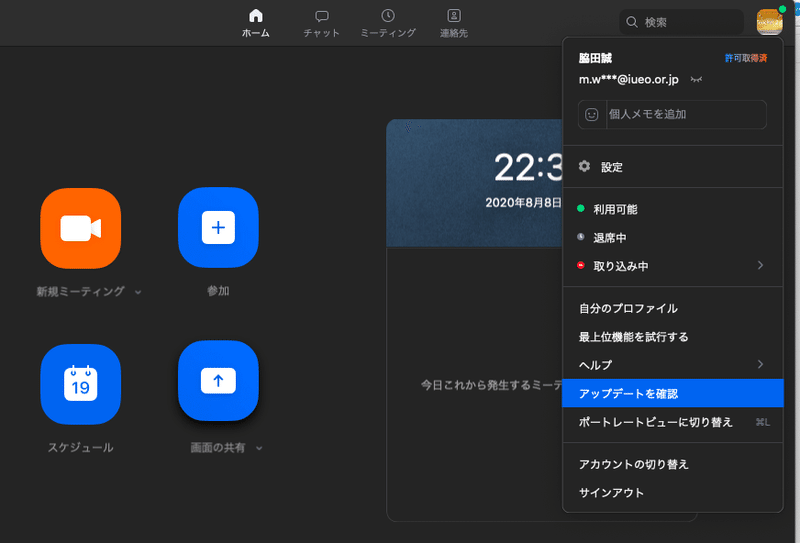Expand the 取り込み中 submenu arrow

tap(760, 265)
